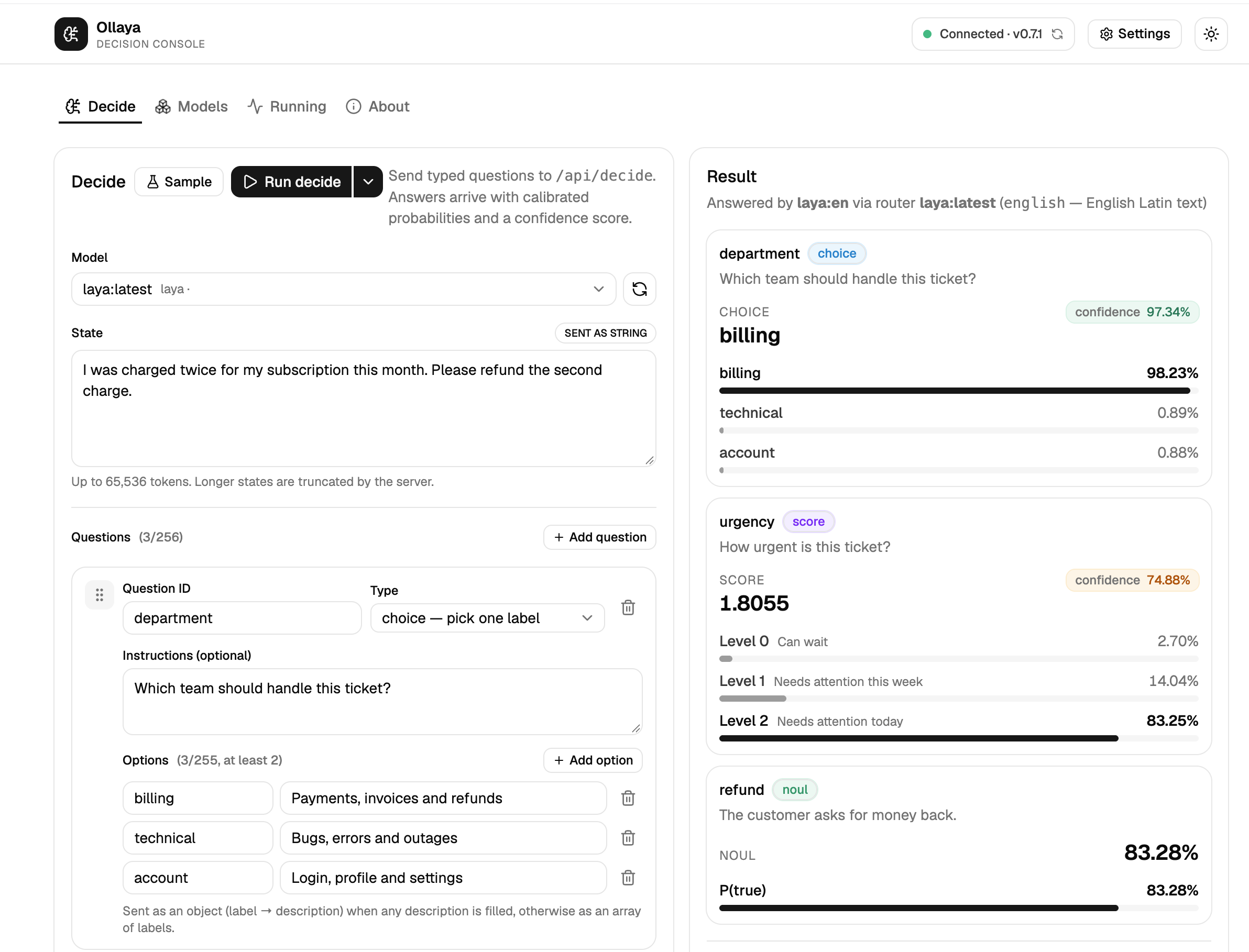
Task: Click the noul type badge
Action: pos(795,789)
